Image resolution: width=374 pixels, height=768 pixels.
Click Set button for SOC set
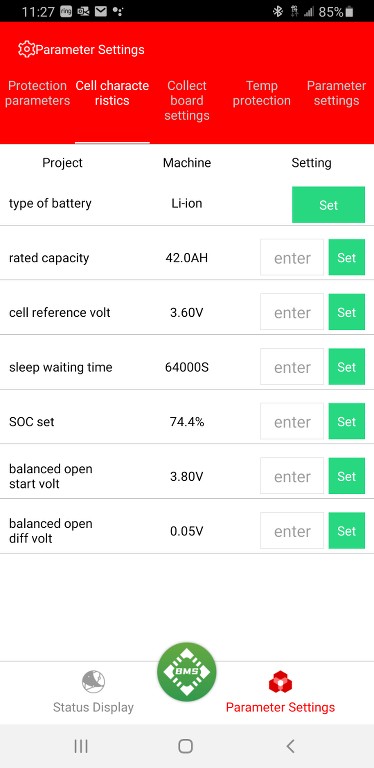[347, 422]
